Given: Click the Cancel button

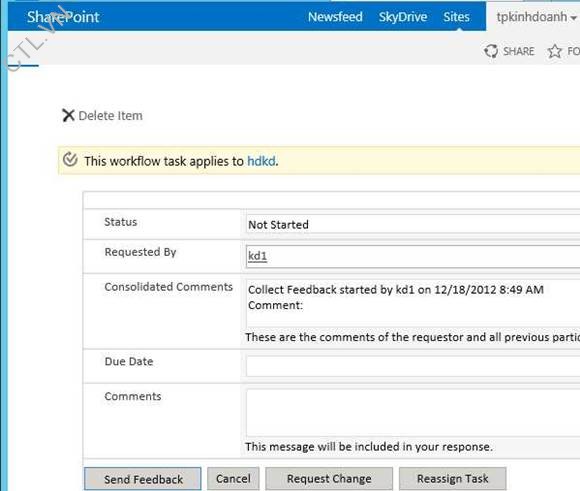Looking at the screenshot, I should pos(233,479).
